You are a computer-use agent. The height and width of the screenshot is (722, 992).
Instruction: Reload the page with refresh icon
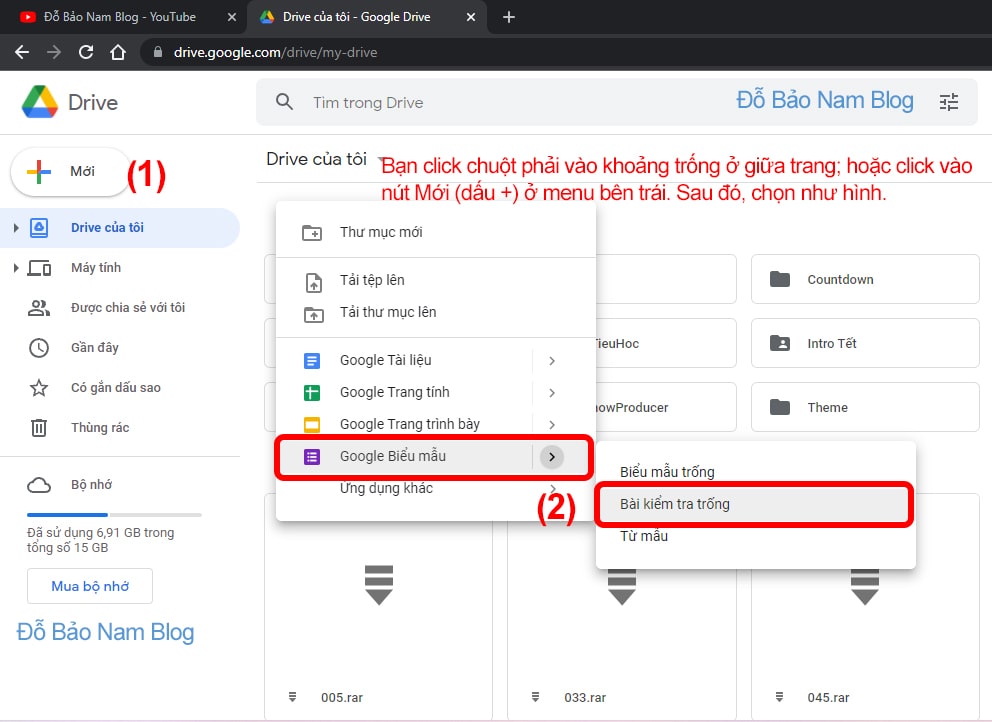click(x=86, y=52)
